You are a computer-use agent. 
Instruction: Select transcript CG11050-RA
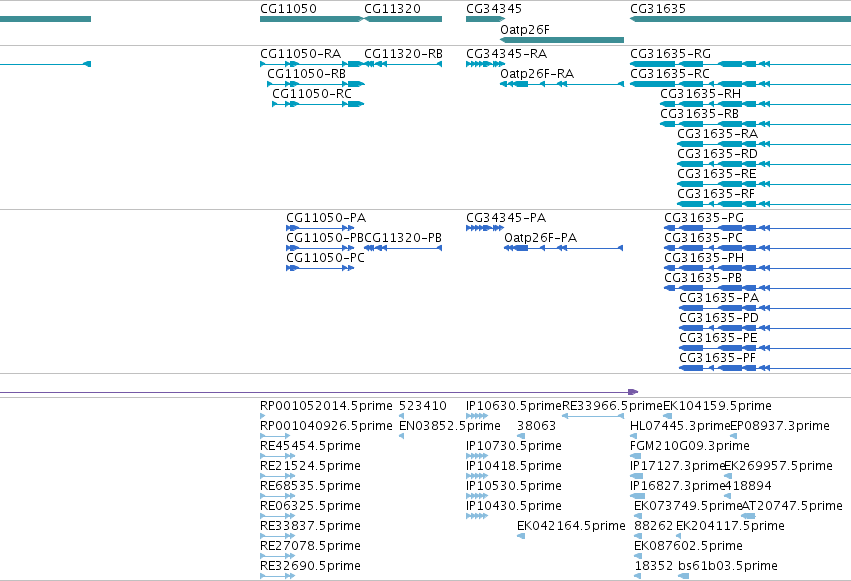point(312,64)
